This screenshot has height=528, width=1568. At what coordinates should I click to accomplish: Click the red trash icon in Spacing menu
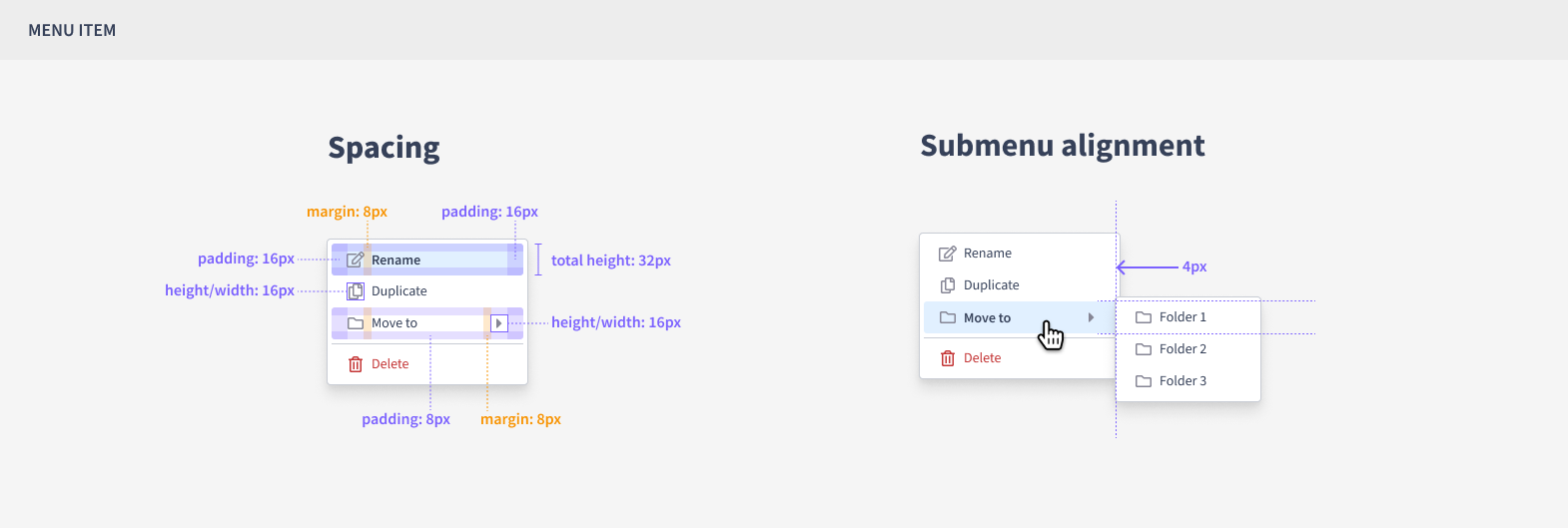click(356, 364)
